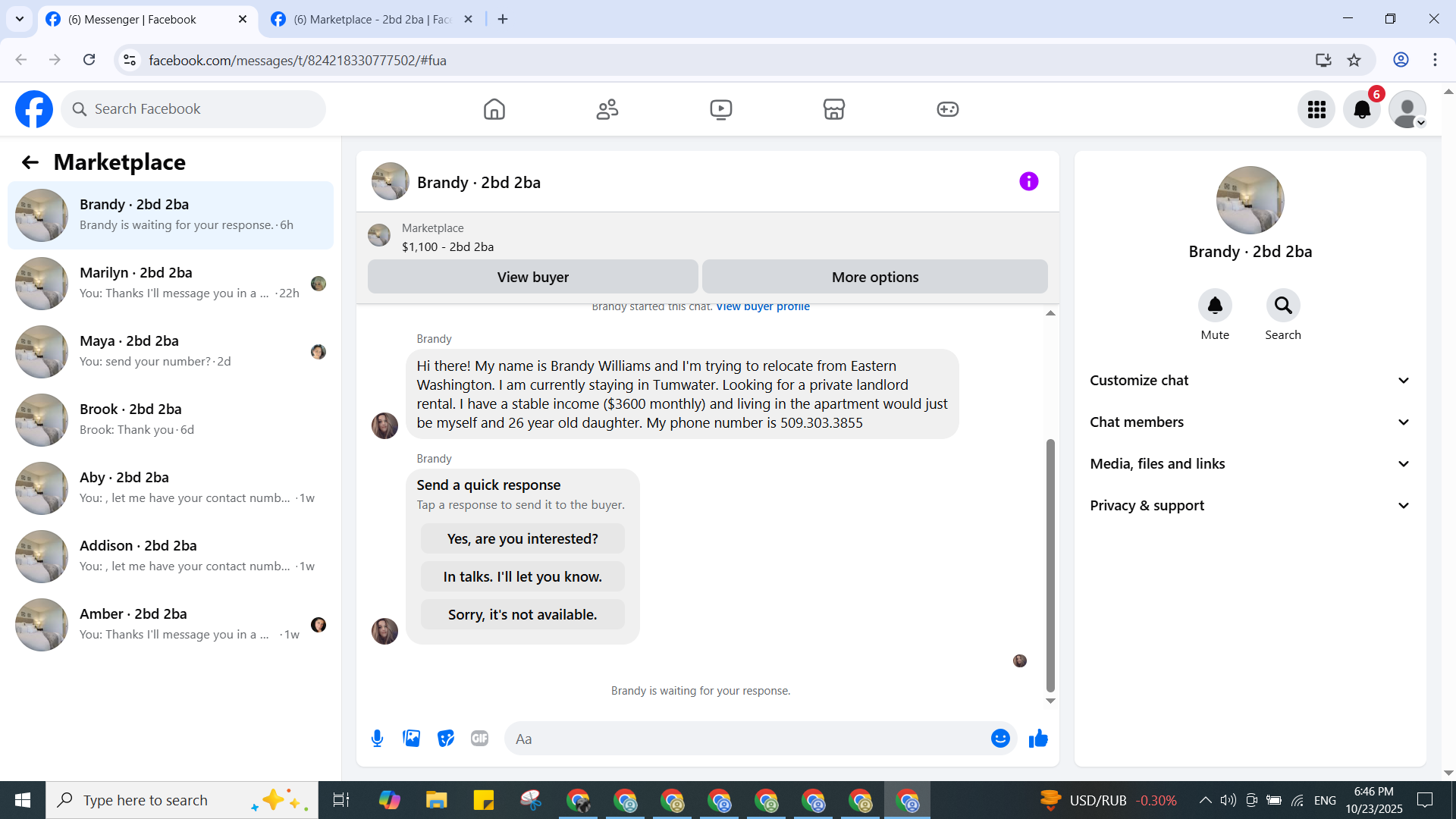Viewport: 1456px width, 819px height.
Task: Switch to the Marketplace 2bd 2ba browser tab
Action: (372, 20)
